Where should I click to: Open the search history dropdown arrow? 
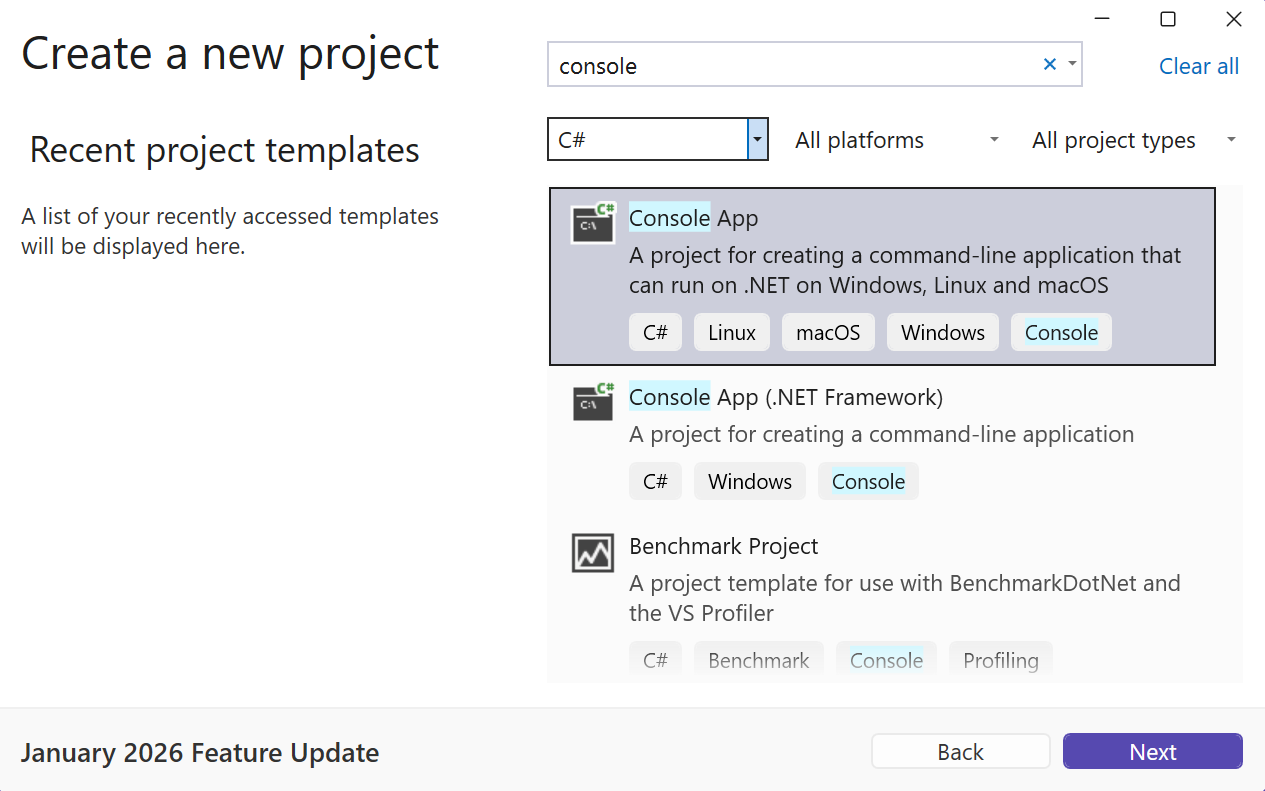point(1071,64)
